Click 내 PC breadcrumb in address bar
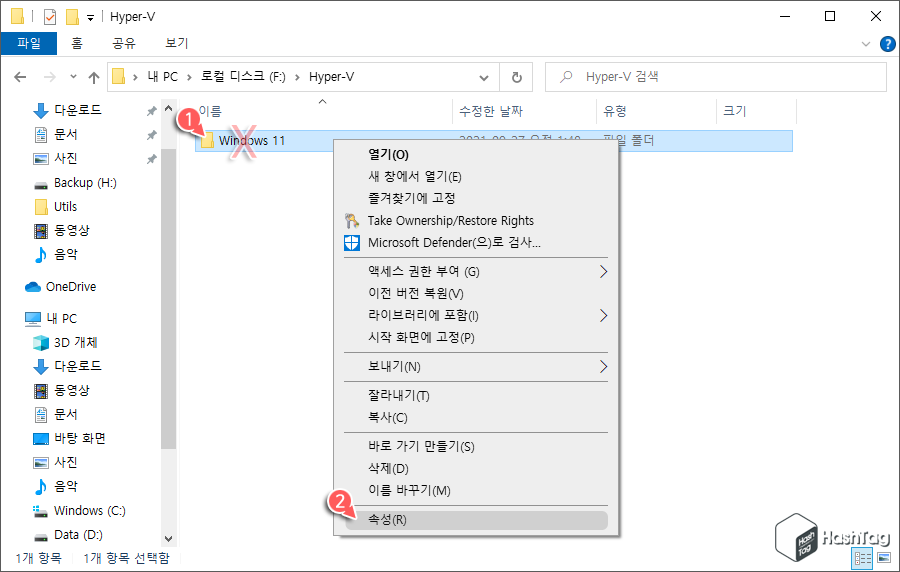Screen dimensions: 900x572 coord(162,77)
